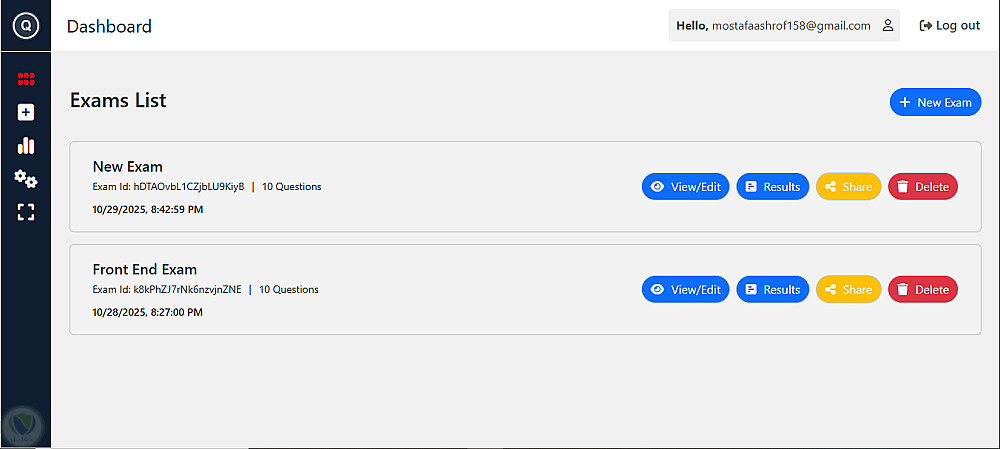
Task: Open the statistics bar chart icon
Action: coord(26,145)
